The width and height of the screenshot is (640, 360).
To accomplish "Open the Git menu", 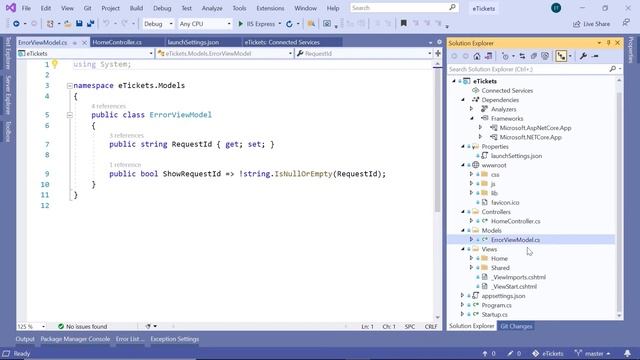I will coord(87,8).
